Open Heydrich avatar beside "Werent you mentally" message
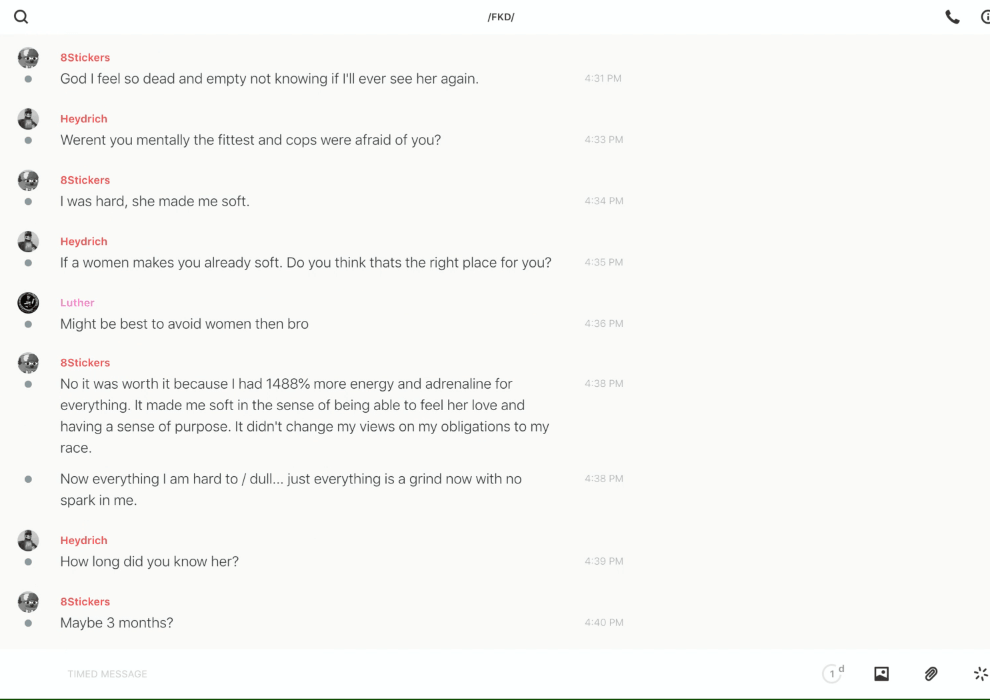Image resolution: width=990 pixels, height=700 pixels. coord(28,119)
